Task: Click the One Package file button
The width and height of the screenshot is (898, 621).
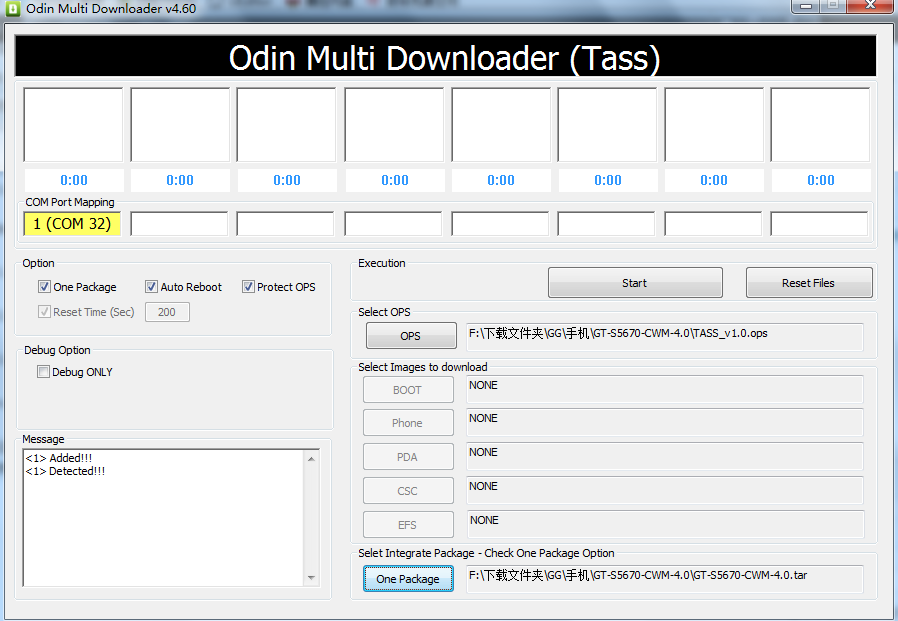Action: 408,579
